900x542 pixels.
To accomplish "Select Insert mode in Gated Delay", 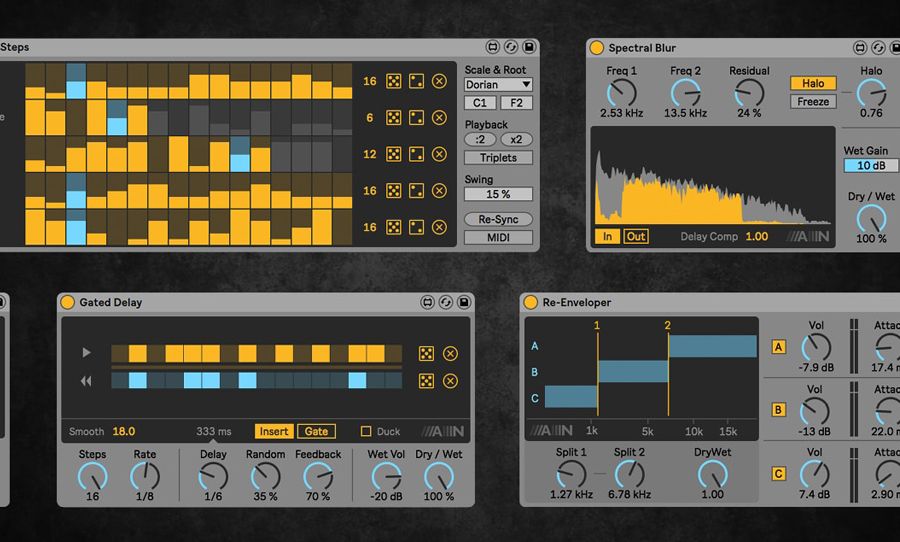I will (273, 431).
